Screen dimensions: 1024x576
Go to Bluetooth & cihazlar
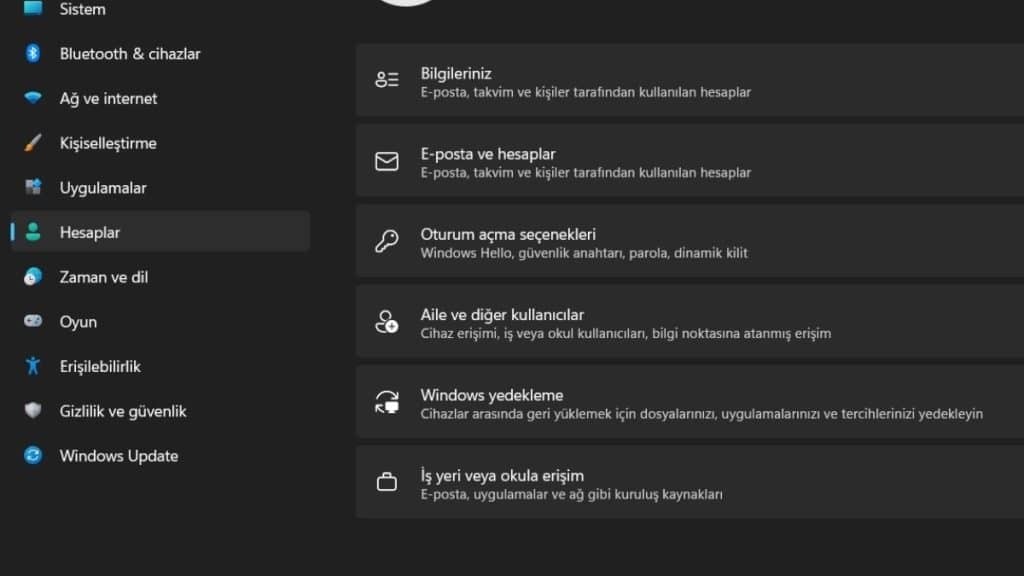[160, 54]
